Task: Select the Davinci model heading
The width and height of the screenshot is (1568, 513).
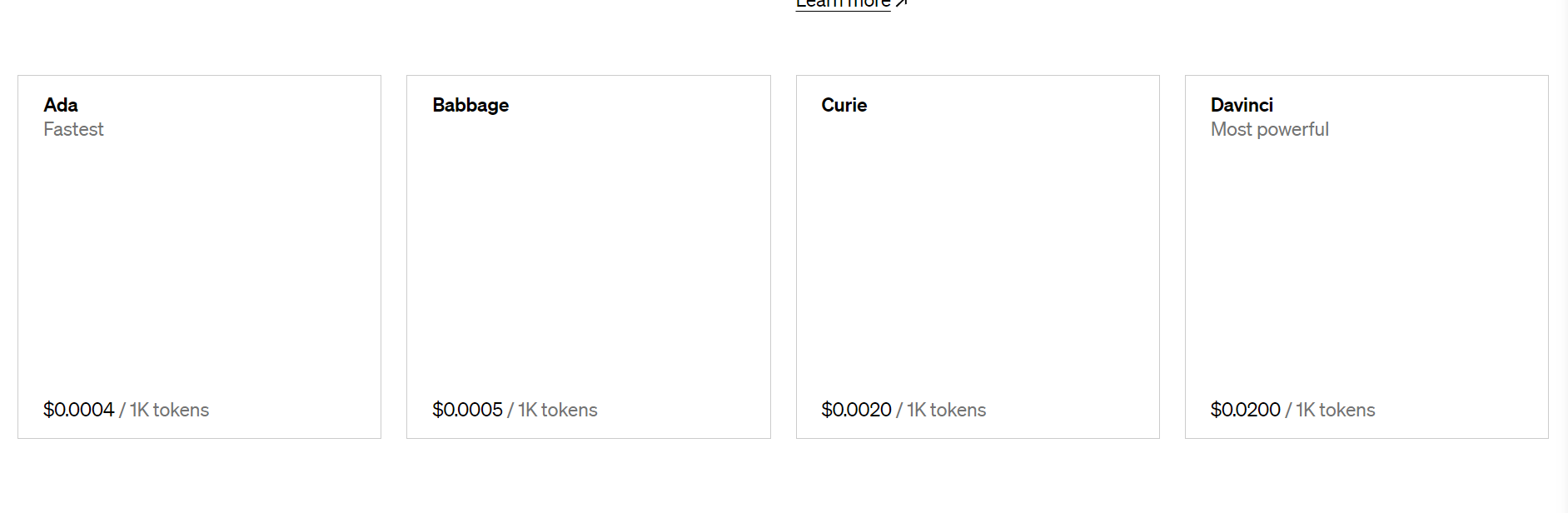Action: pyautogui.click(x=1242, y=105)
